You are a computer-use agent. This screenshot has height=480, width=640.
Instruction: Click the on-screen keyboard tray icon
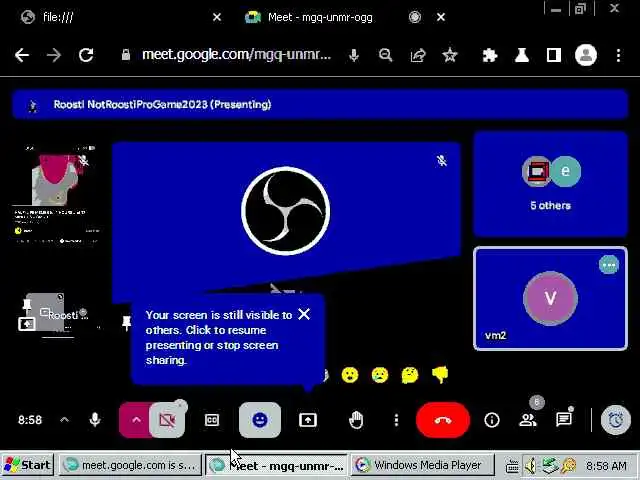point(512,466)
